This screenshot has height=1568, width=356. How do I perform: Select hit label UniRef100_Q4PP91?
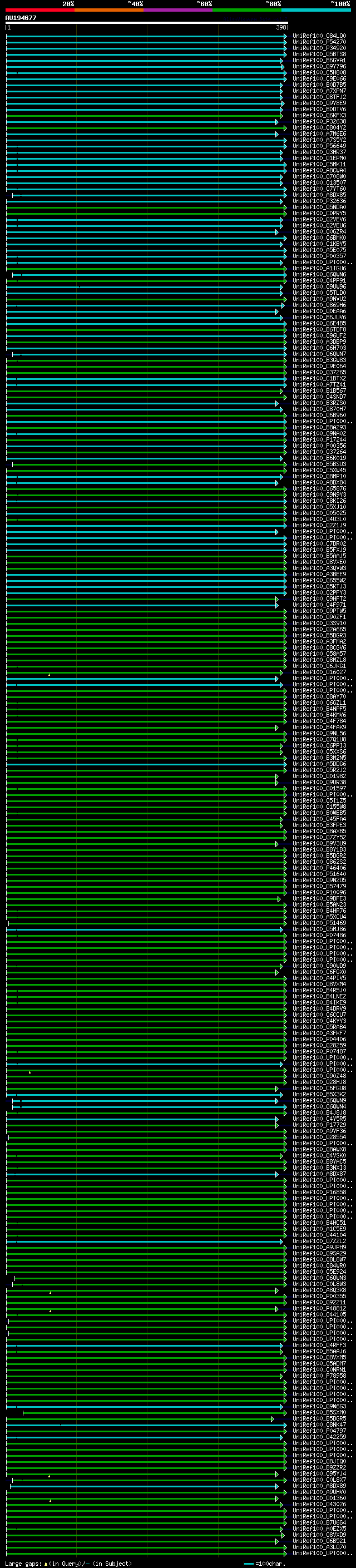click(x=319, y=280)
